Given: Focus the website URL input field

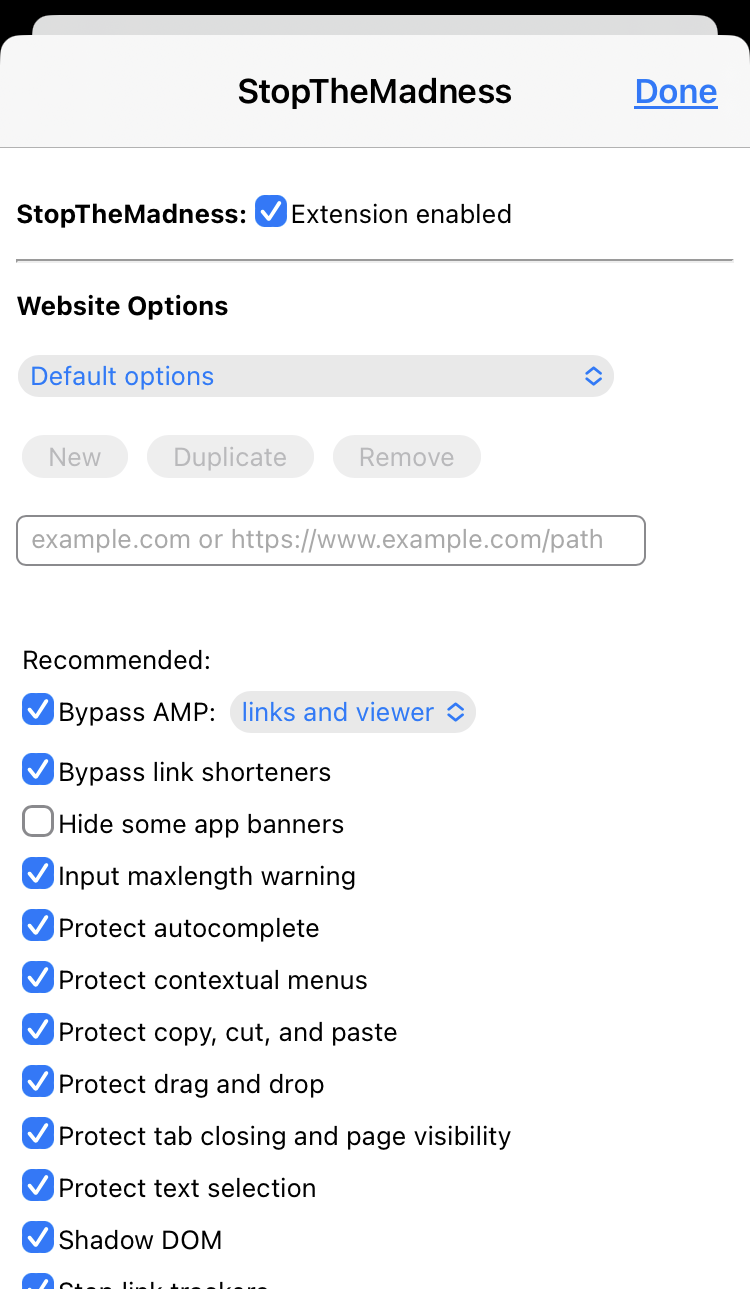Looking at the screenshot, I should point(330,540).
